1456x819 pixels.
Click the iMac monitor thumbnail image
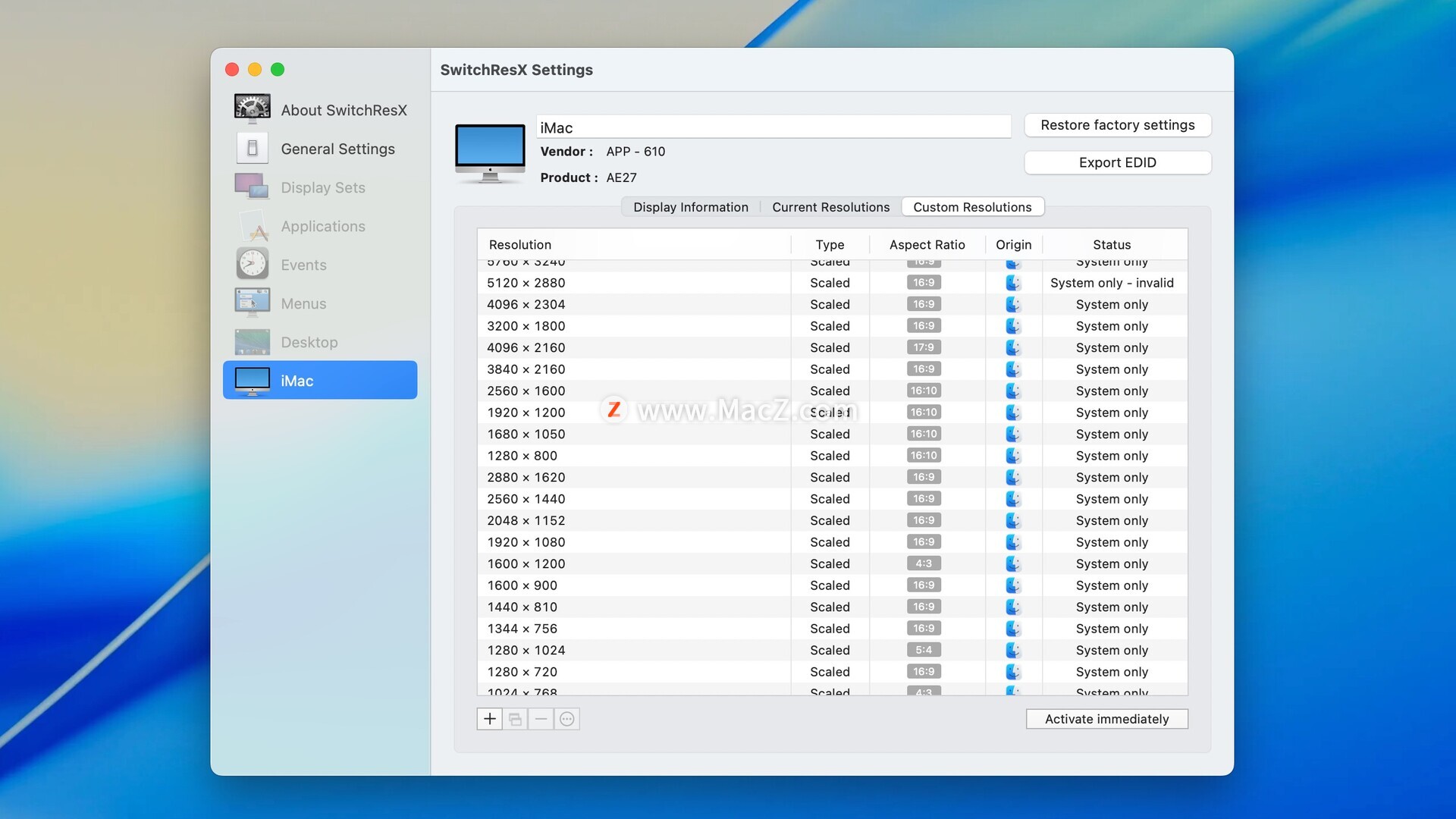tap(490, 153)
